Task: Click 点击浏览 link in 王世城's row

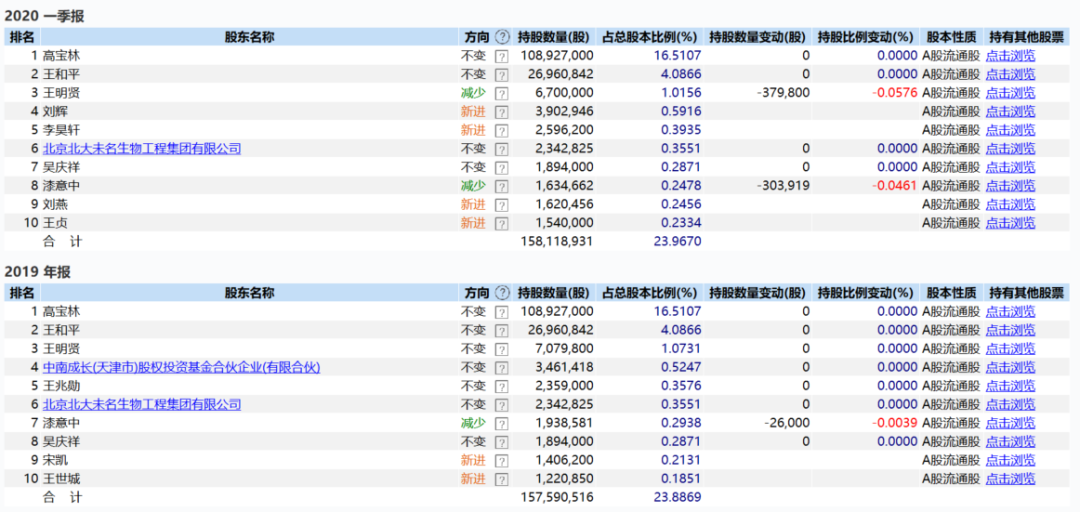Action: [x=1010, y=480]
